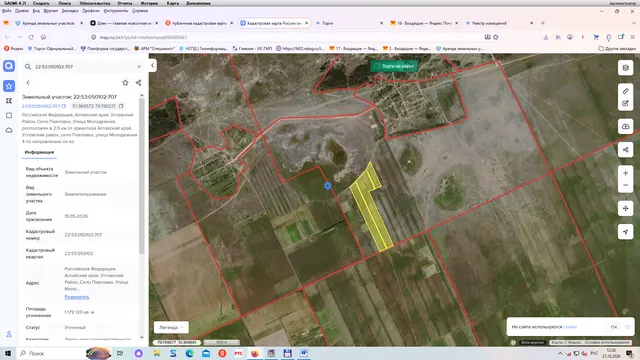The height and width of the screenshot is (360, 640).
Task: Open 'Яндекс' bookmark
Action: (13, 48)
